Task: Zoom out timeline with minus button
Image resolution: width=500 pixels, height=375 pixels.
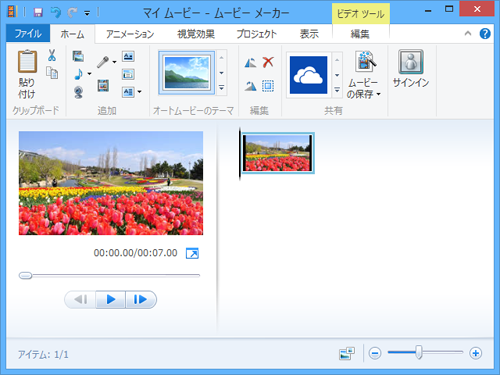Action: (375, 353)
